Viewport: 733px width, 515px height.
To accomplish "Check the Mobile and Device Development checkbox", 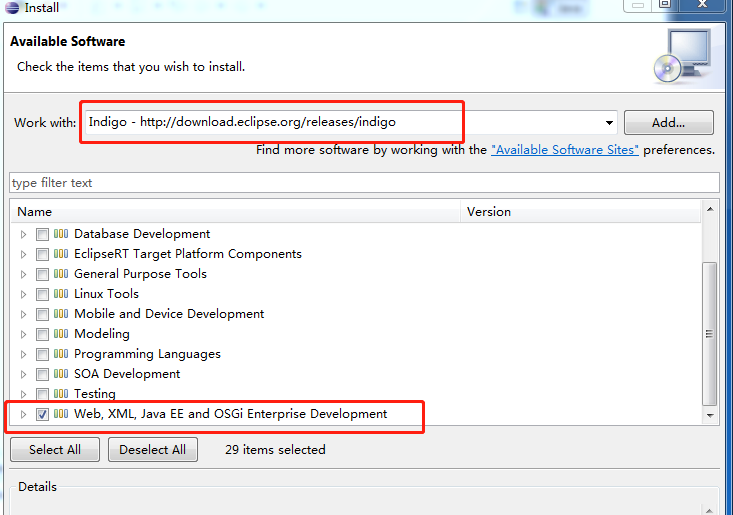I will [x=42, y=315].
